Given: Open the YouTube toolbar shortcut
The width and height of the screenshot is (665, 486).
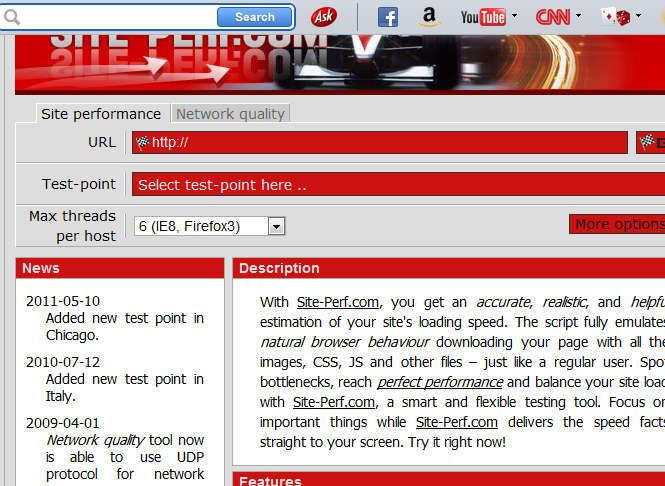Looking at the screenshot, I should (x=483, y=17).
